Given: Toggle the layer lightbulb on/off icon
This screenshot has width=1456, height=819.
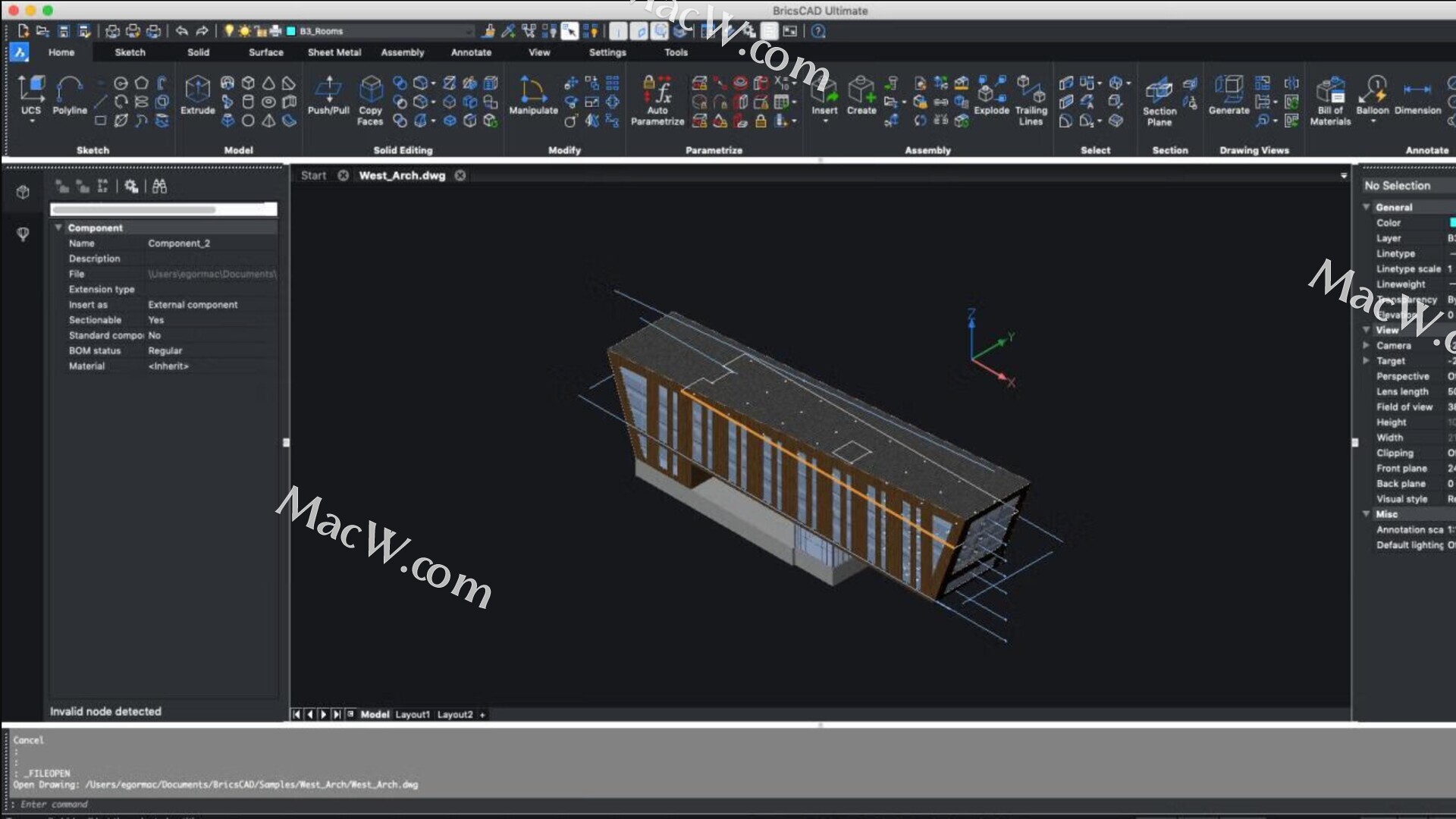Looking at the screenshot, I should (x=228, y=31).
